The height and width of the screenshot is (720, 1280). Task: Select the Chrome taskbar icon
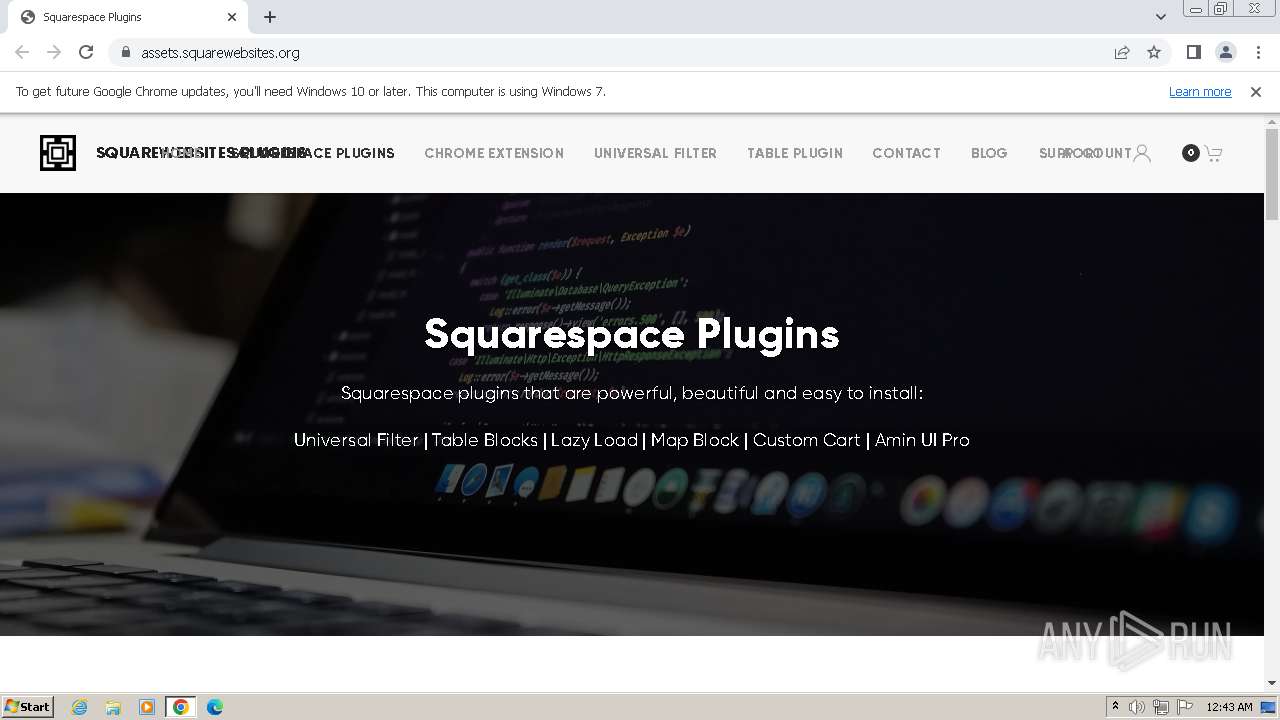pos(181,707)
